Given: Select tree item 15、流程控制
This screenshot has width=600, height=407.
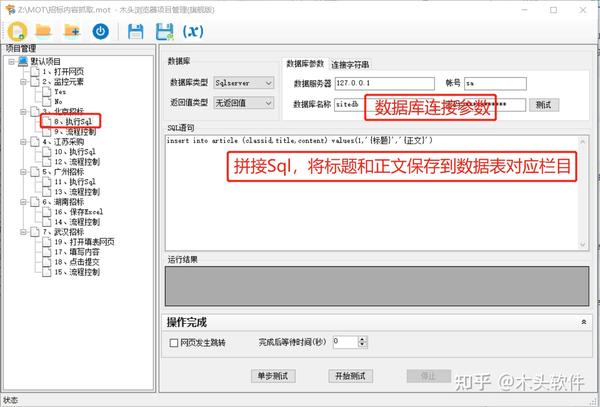Looking at the screenshot, I should [77, 272].
